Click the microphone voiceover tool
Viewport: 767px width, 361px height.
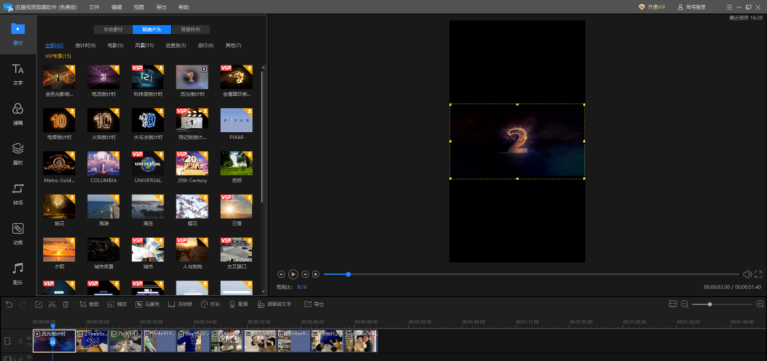click(x=239, y=304)
